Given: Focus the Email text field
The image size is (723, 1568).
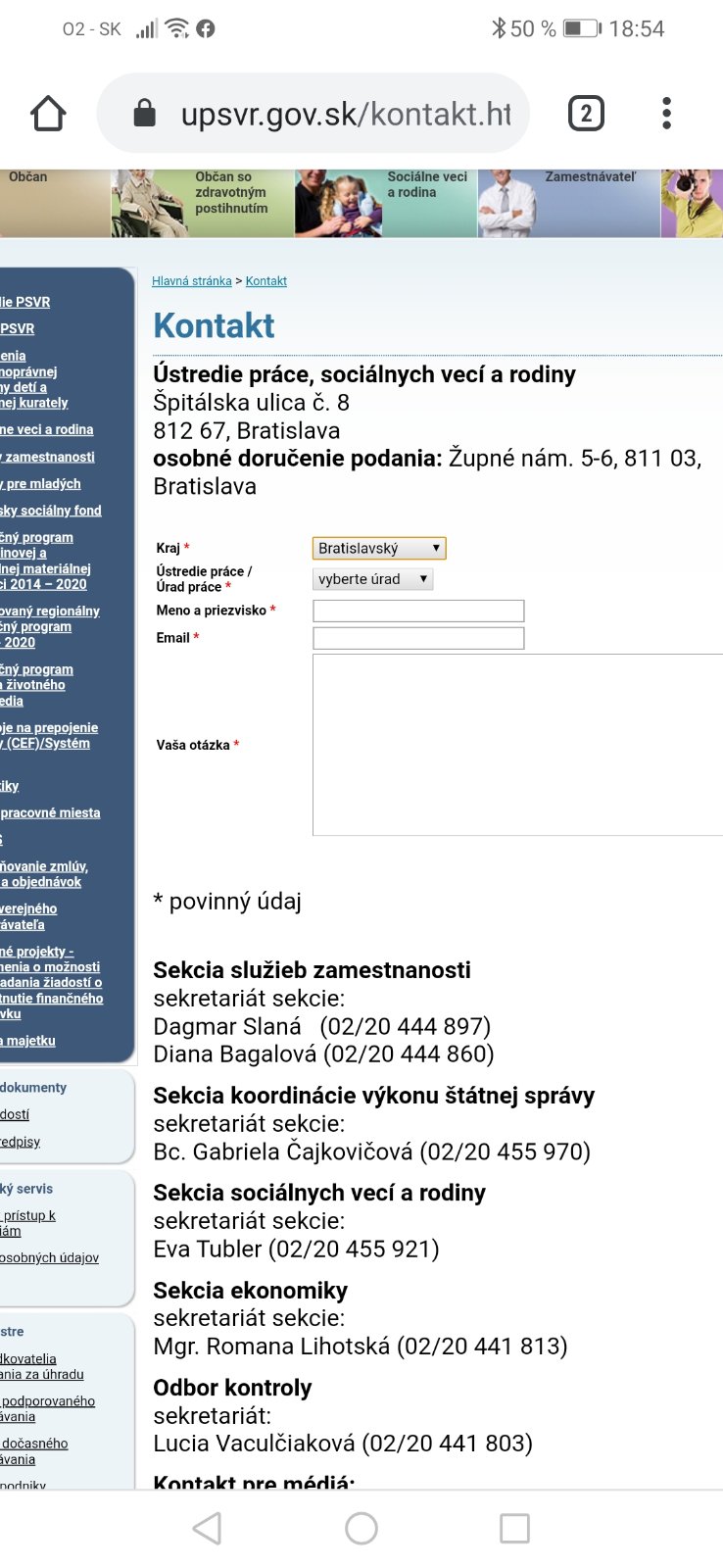Looking at the screenshot, I should pos(418,638).
